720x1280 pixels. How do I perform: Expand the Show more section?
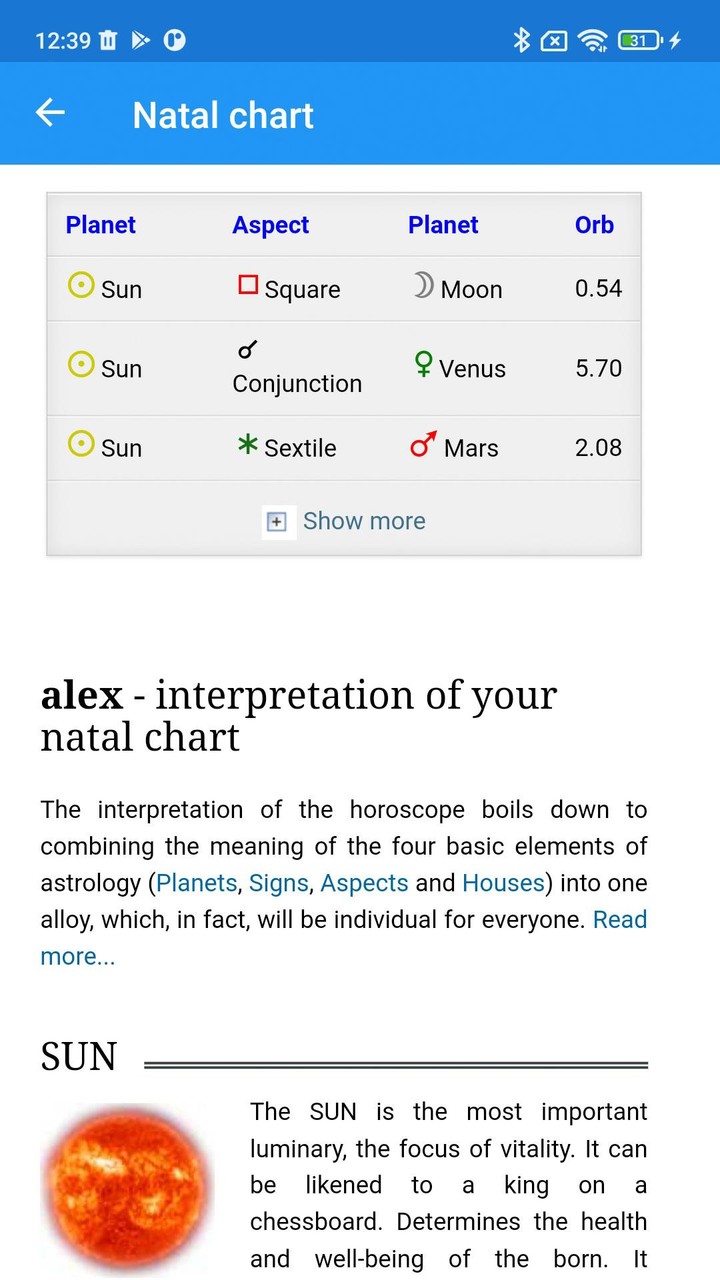(x=364, y=521)
